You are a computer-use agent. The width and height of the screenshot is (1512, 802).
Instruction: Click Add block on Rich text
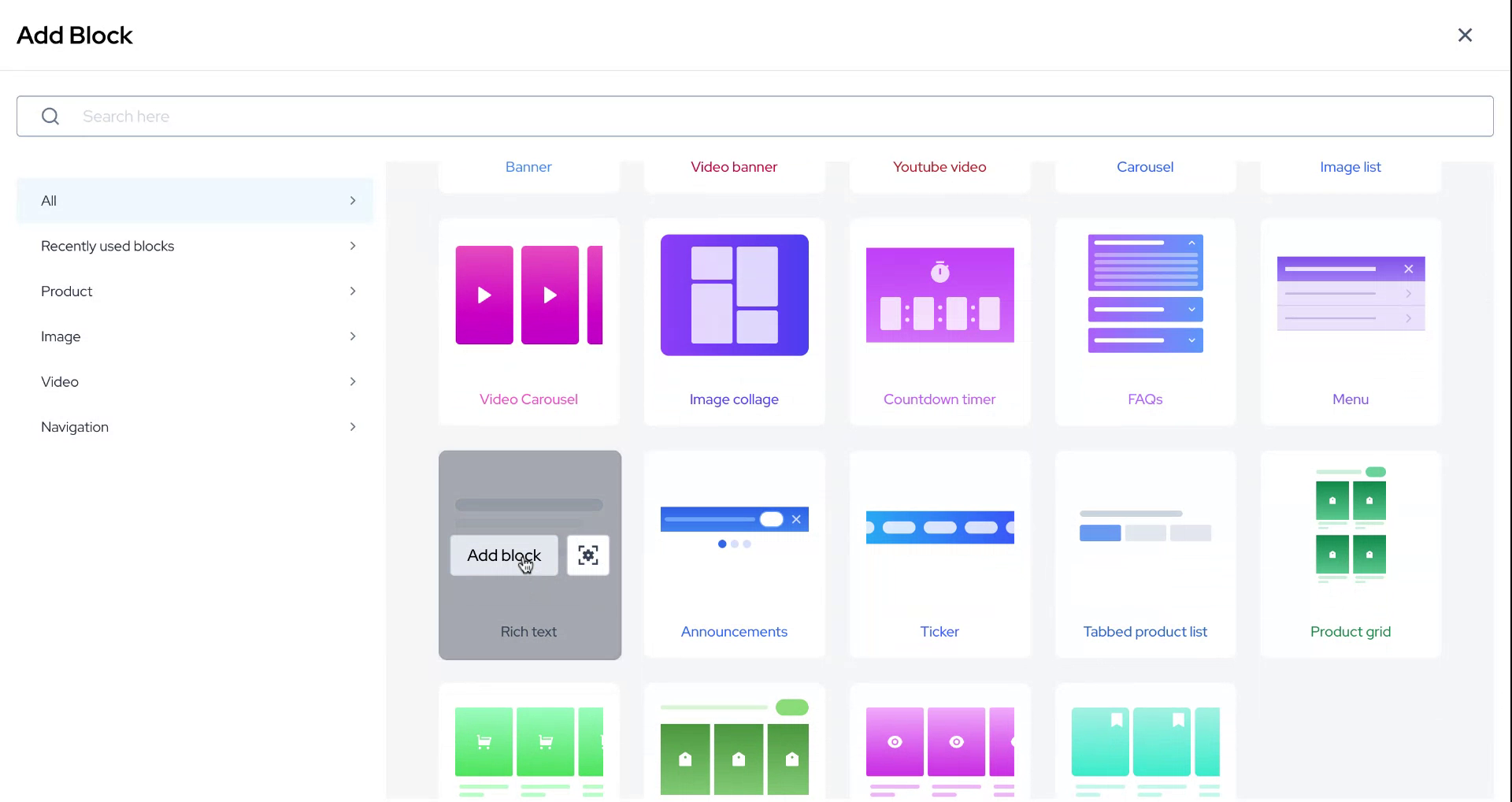(x=504, y=555)
